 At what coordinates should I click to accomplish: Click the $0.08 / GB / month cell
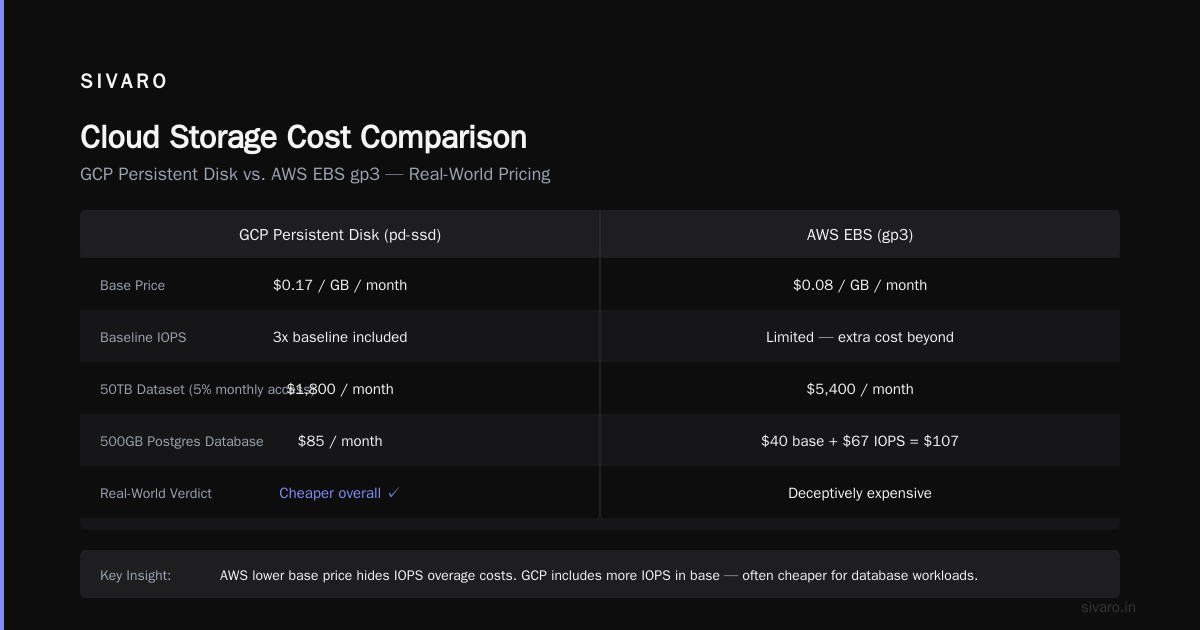pyautogui.click(x=860, y=285)
